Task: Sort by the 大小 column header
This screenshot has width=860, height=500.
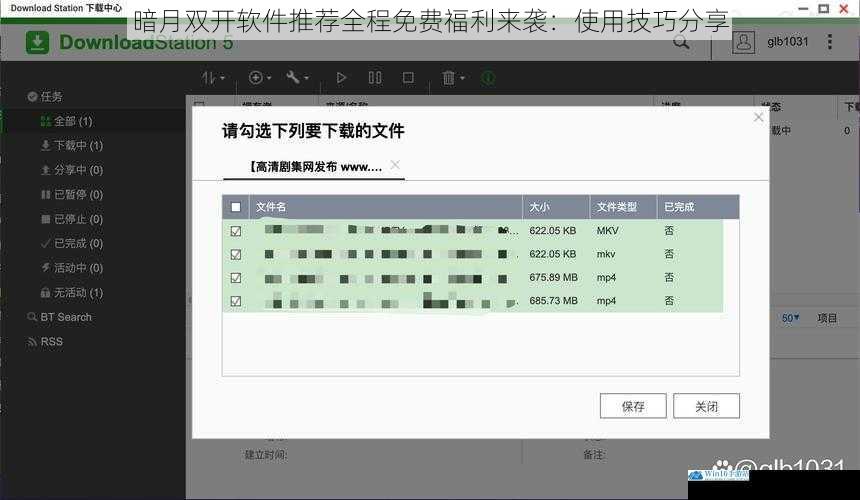Action: point(556,207)
